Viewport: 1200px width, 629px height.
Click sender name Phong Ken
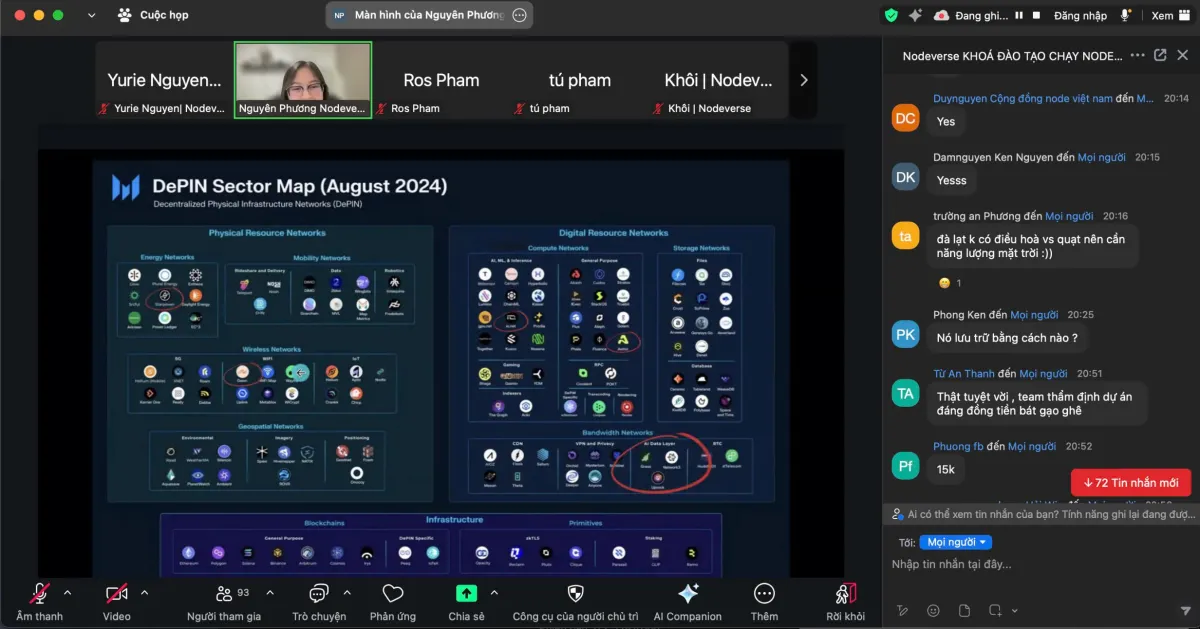click(x=958, y=315)
